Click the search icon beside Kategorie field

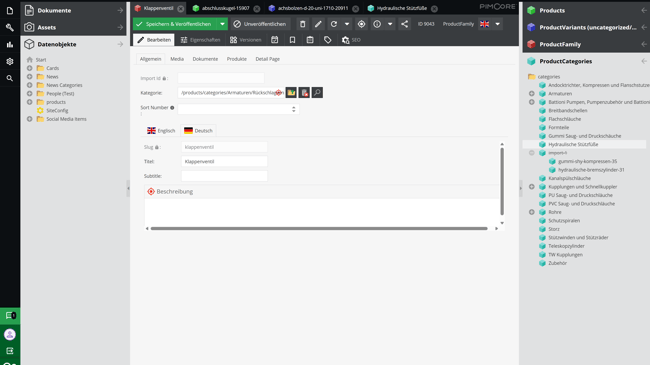point(317,92)
